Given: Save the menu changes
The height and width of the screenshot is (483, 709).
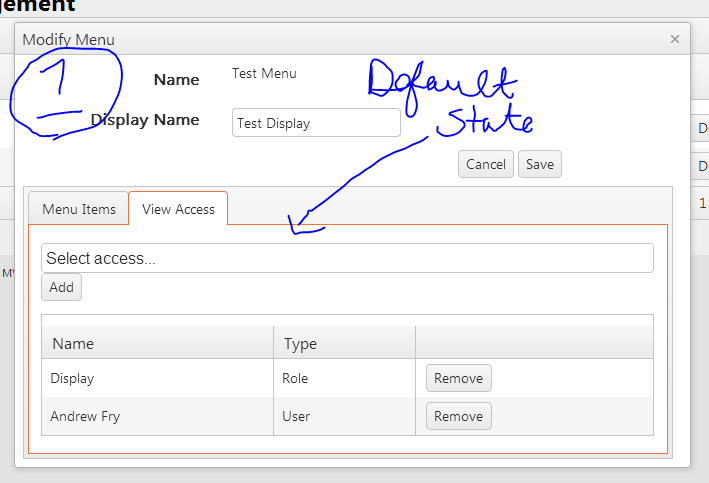Looking at the screenshot, I should 539,164.
